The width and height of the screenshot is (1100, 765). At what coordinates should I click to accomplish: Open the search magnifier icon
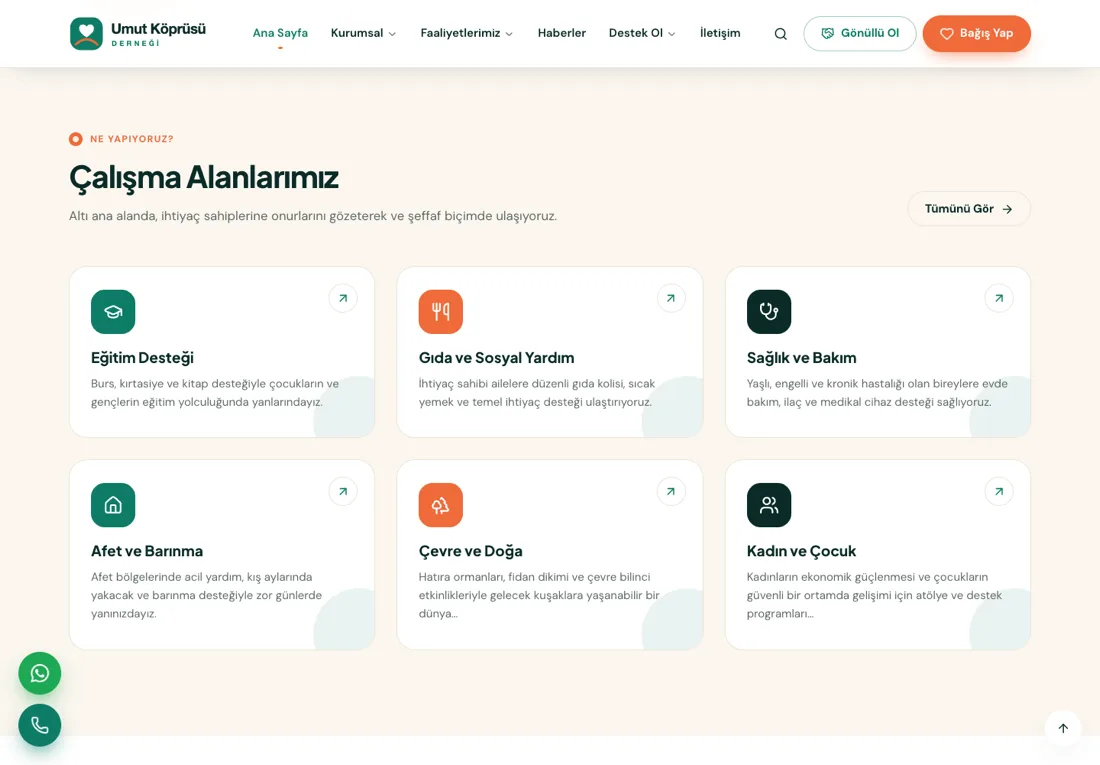tap(780, 34)
